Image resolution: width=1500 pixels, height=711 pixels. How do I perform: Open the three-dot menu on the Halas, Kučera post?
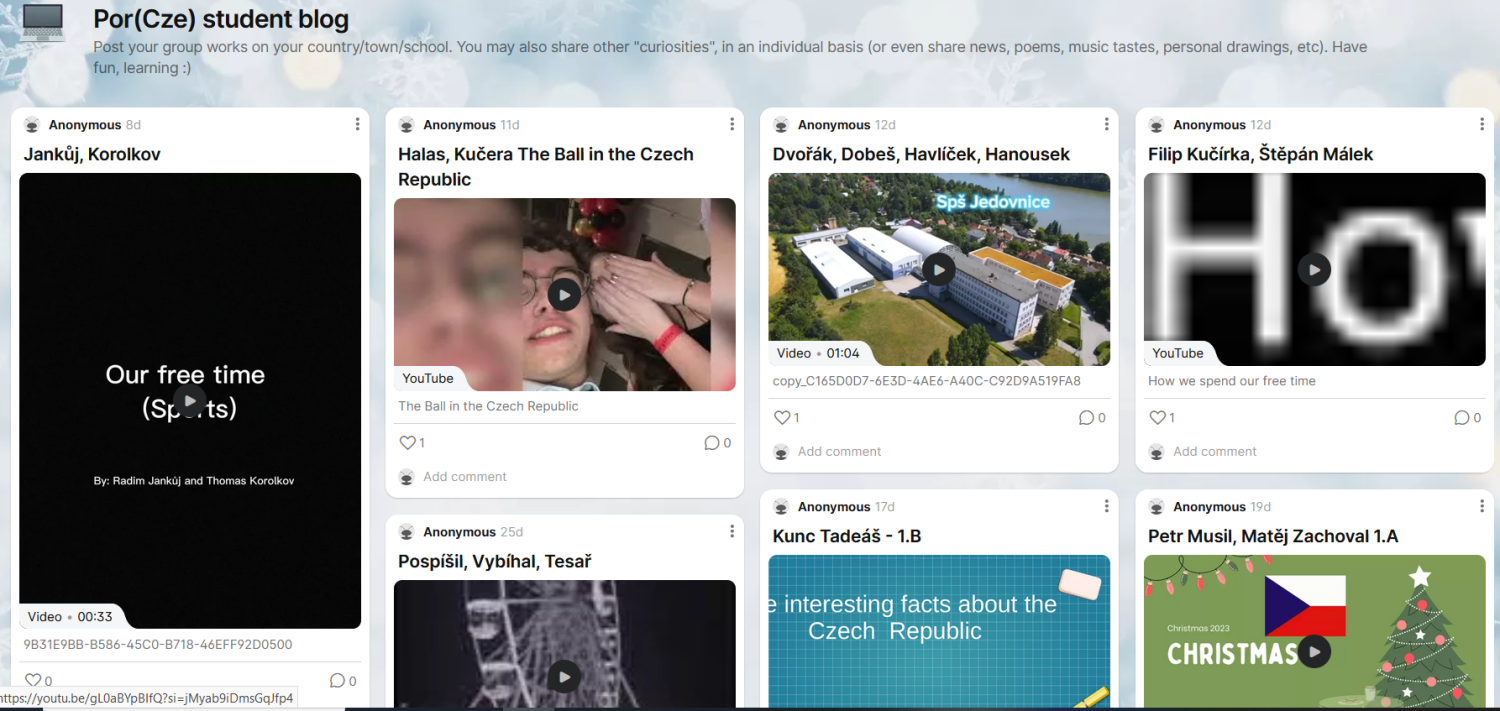coord(732,124)
